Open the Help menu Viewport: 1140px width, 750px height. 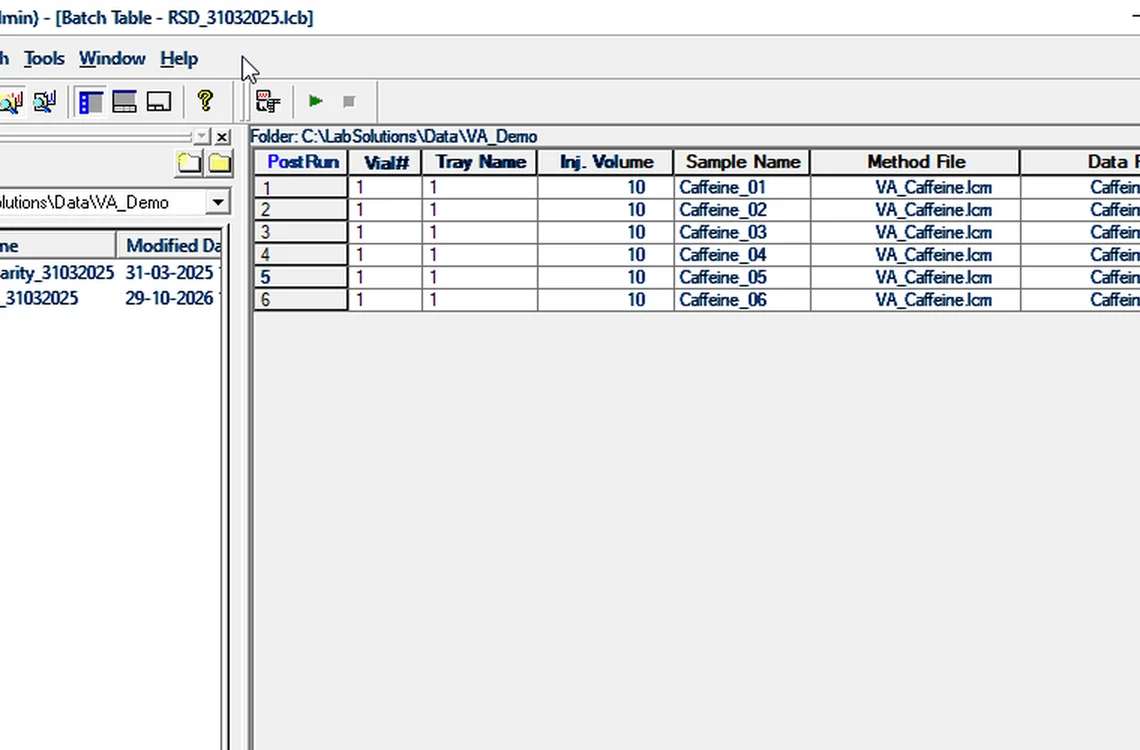click(x=179, y=58)
